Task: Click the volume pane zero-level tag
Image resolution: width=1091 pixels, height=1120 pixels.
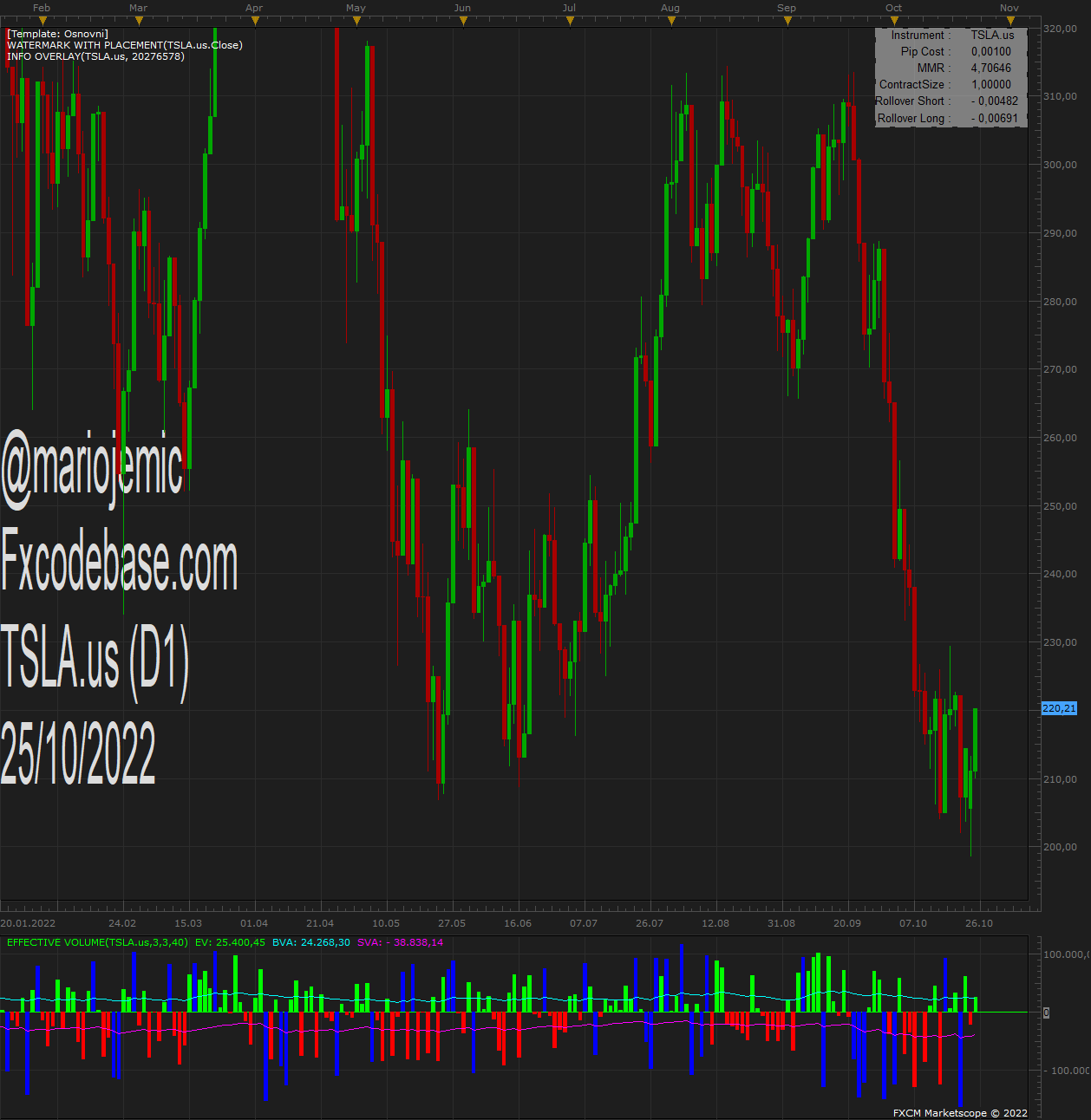Action: (x=1046, y=1013)
